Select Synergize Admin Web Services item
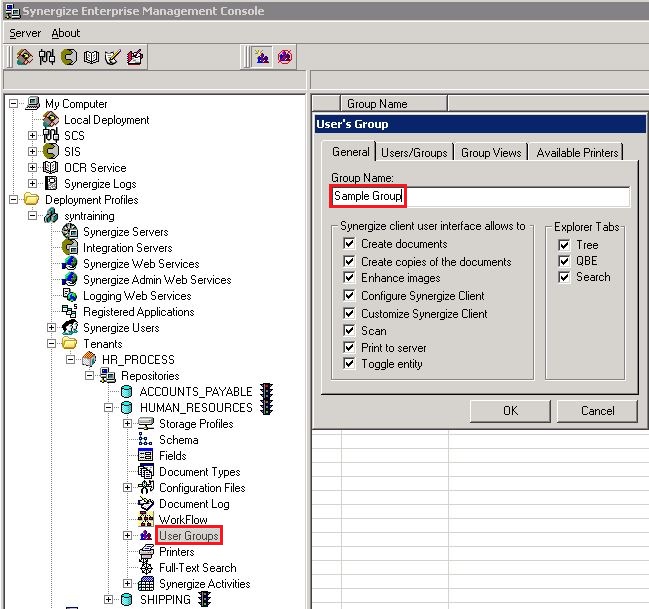 pos(157,279)
